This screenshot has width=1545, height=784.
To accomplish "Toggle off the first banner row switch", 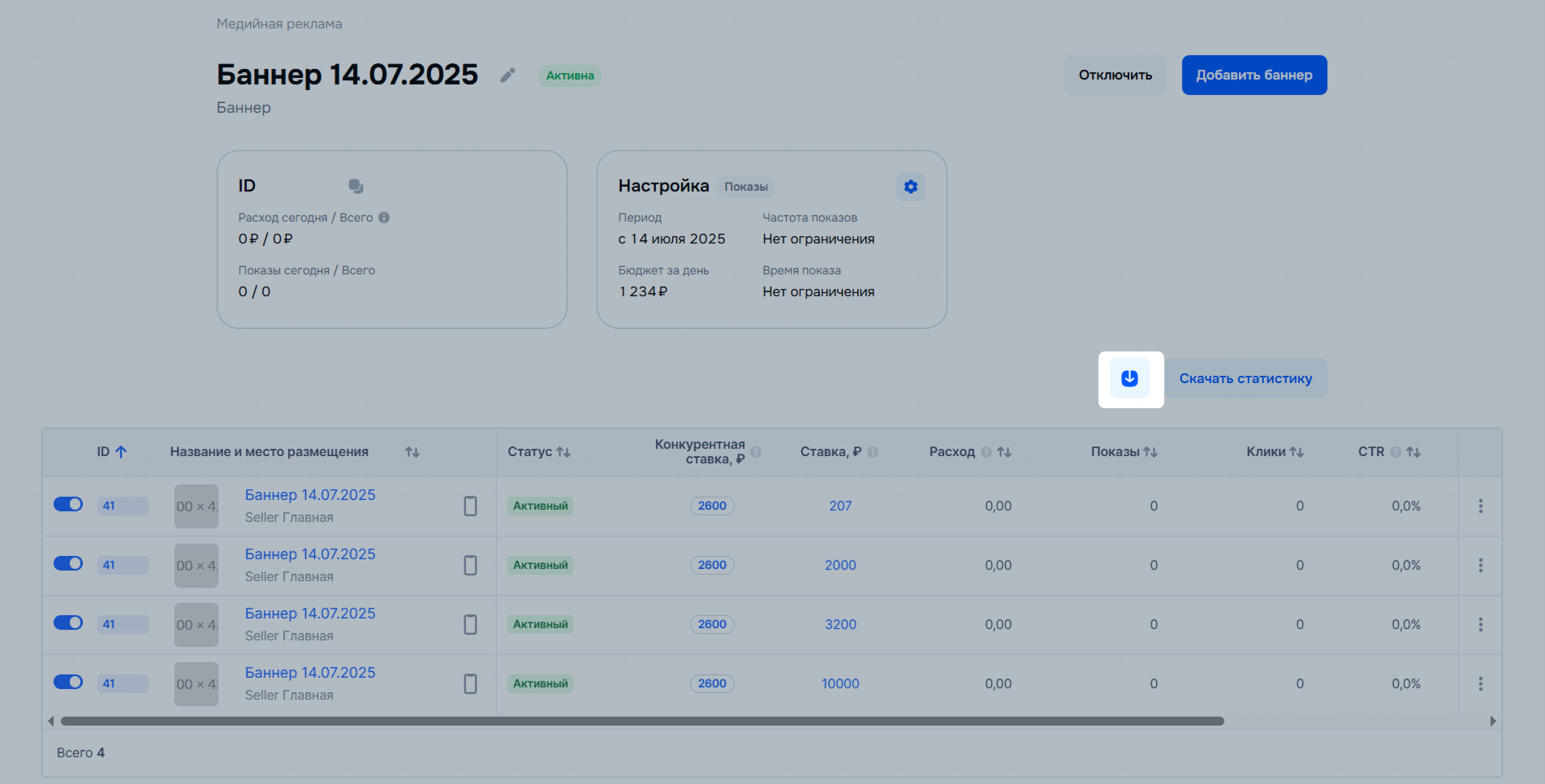I will (x=68, y=505).
